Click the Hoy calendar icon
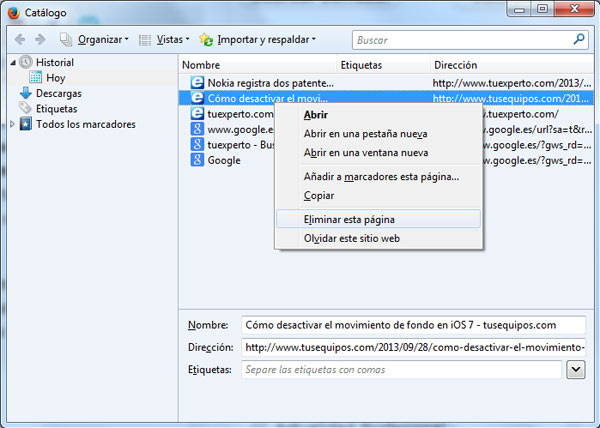The image size is (600, 428). pos(36,77)
